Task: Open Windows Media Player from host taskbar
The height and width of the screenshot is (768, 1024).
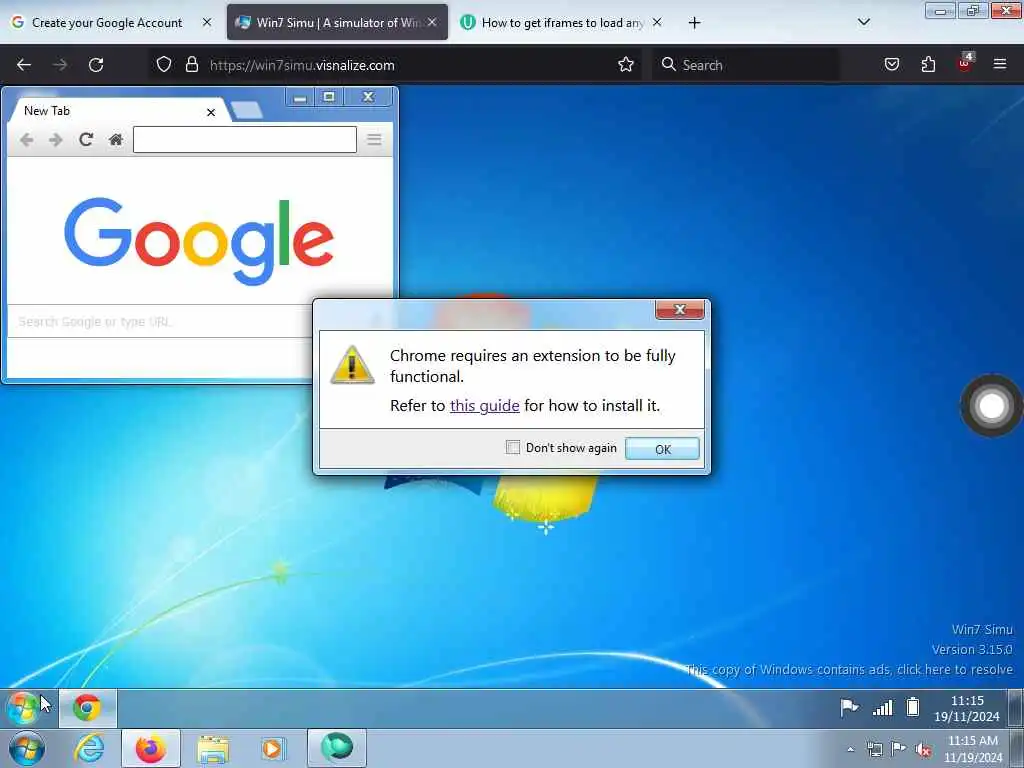Action: click(x=272, y=748)
